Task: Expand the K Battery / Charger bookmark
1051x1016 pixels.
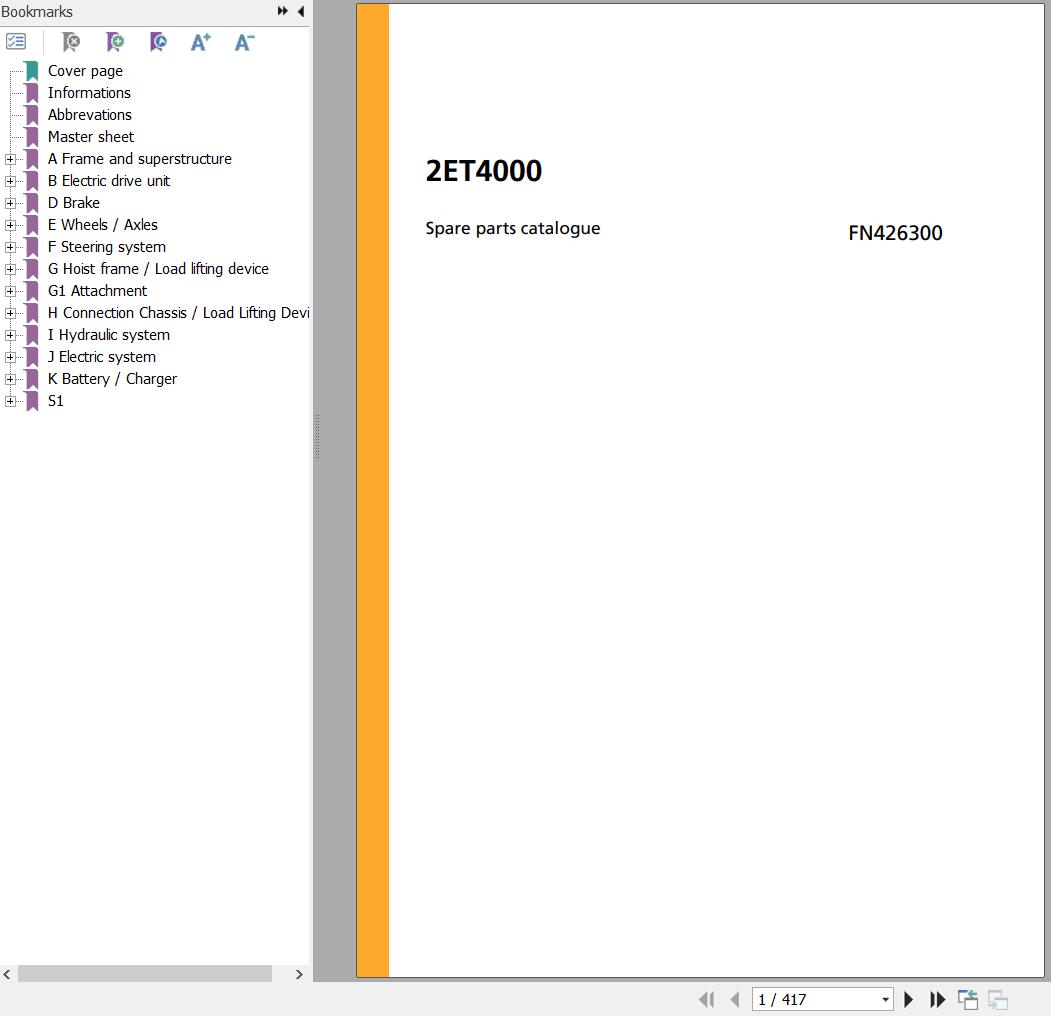Action: pos(10,379)
